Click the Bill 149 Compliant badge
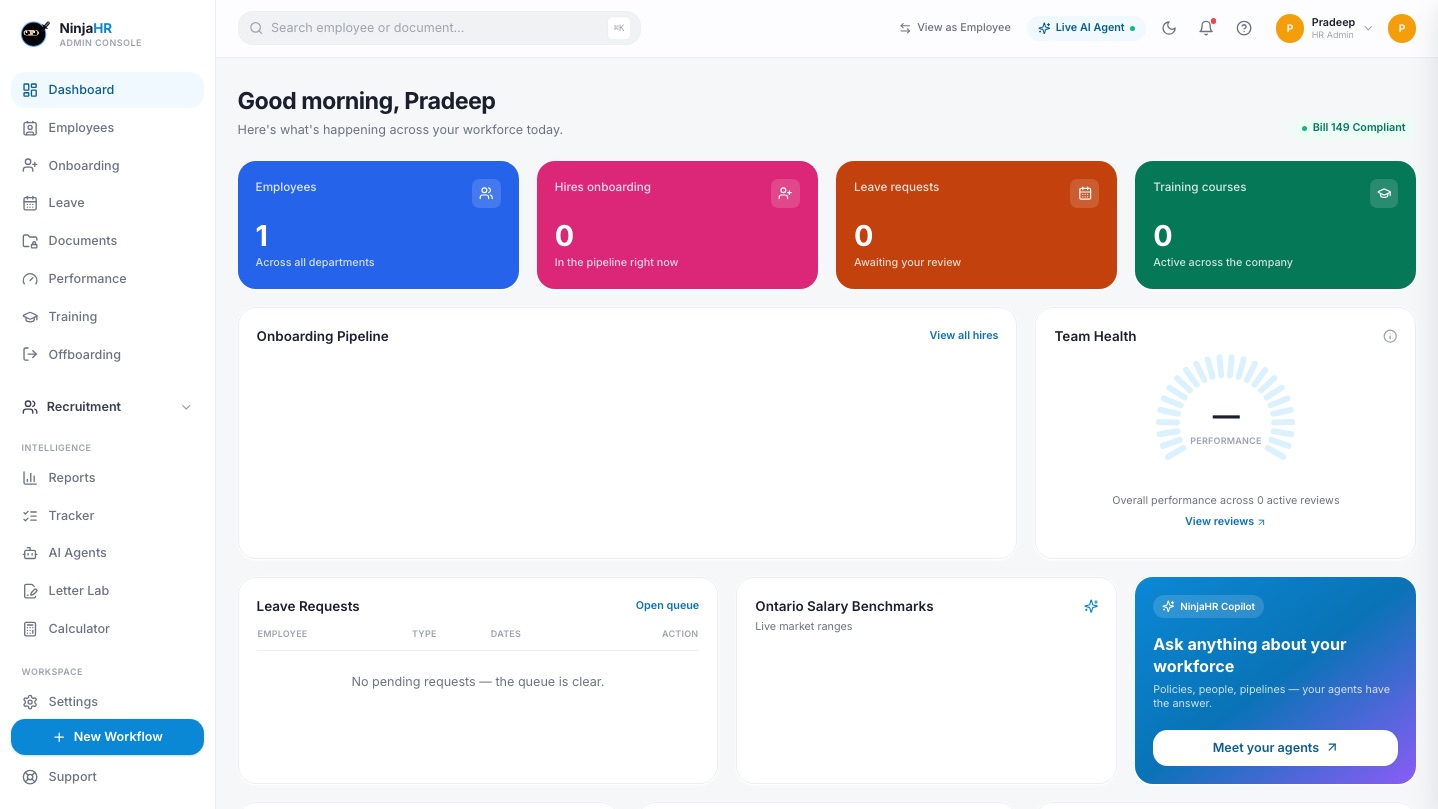Screen dimensions: 1438x809 1353,128
